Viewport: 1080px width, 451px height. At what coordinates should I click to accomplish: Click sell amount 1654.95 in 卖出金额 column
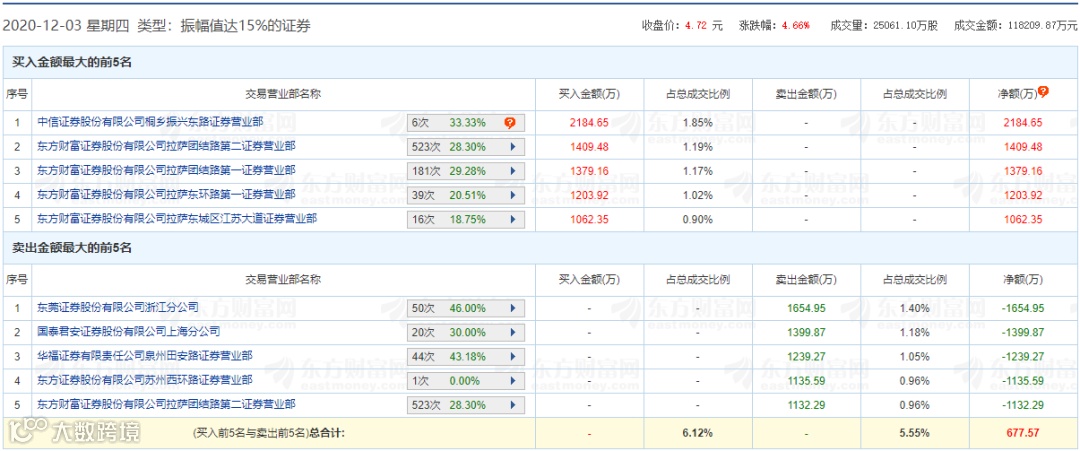(x=805, y=308)
